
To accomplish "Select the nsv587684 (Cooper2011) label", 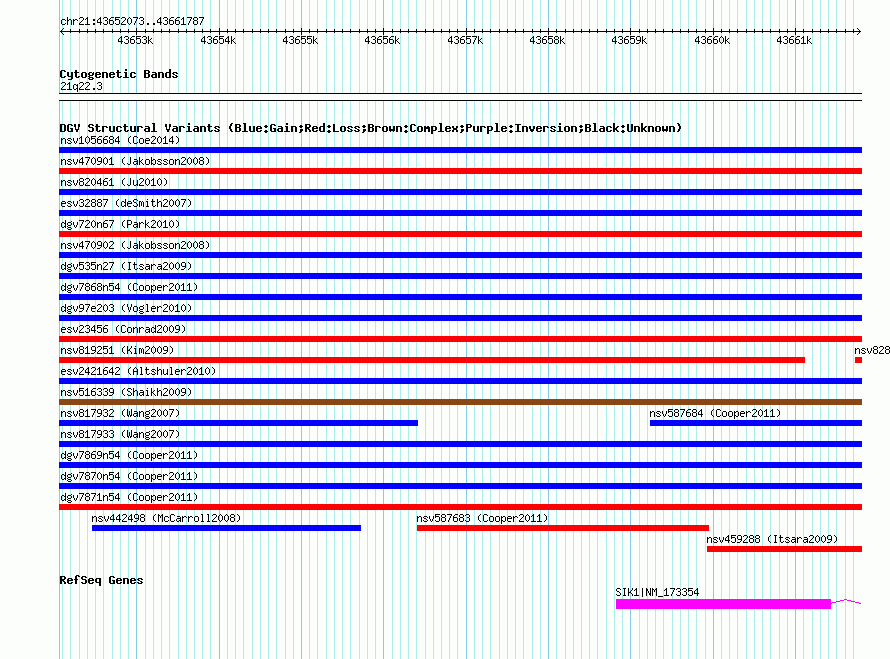I will click(715, 413).
